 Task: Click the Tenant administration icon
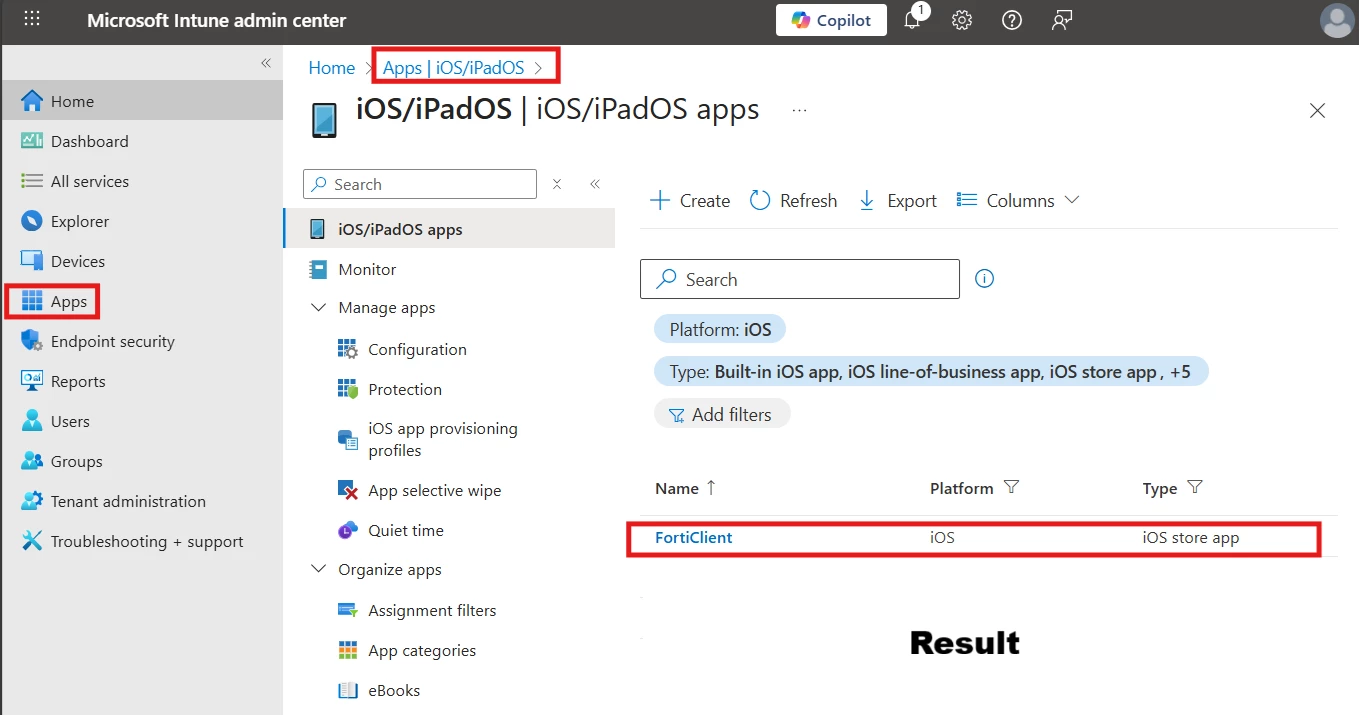32,501
